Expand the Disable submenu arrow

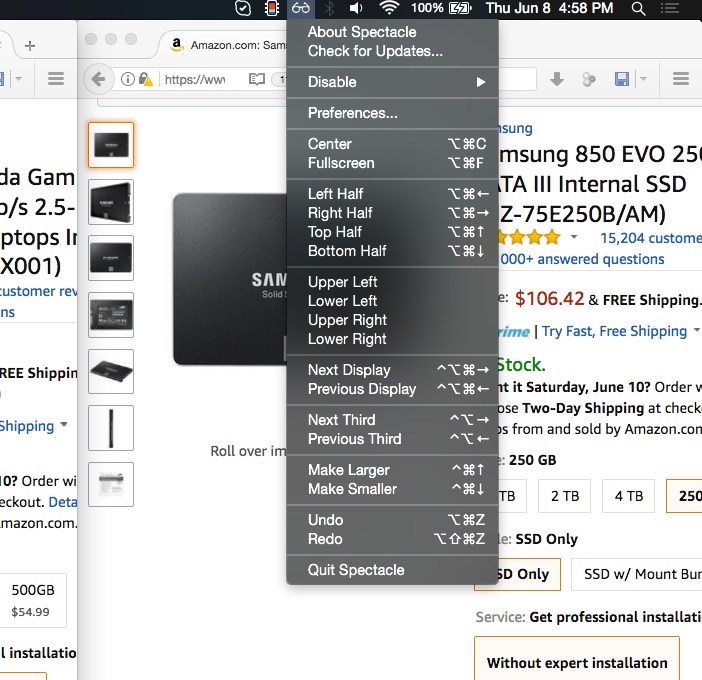point(481,82)
